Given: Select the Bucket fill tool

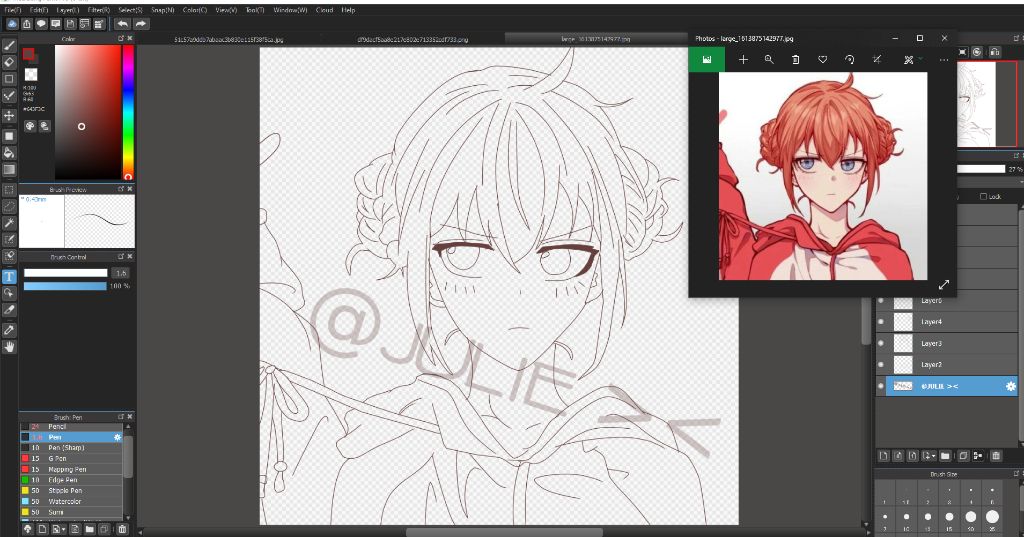Looking at the screenshot, I should pos(9,153).
